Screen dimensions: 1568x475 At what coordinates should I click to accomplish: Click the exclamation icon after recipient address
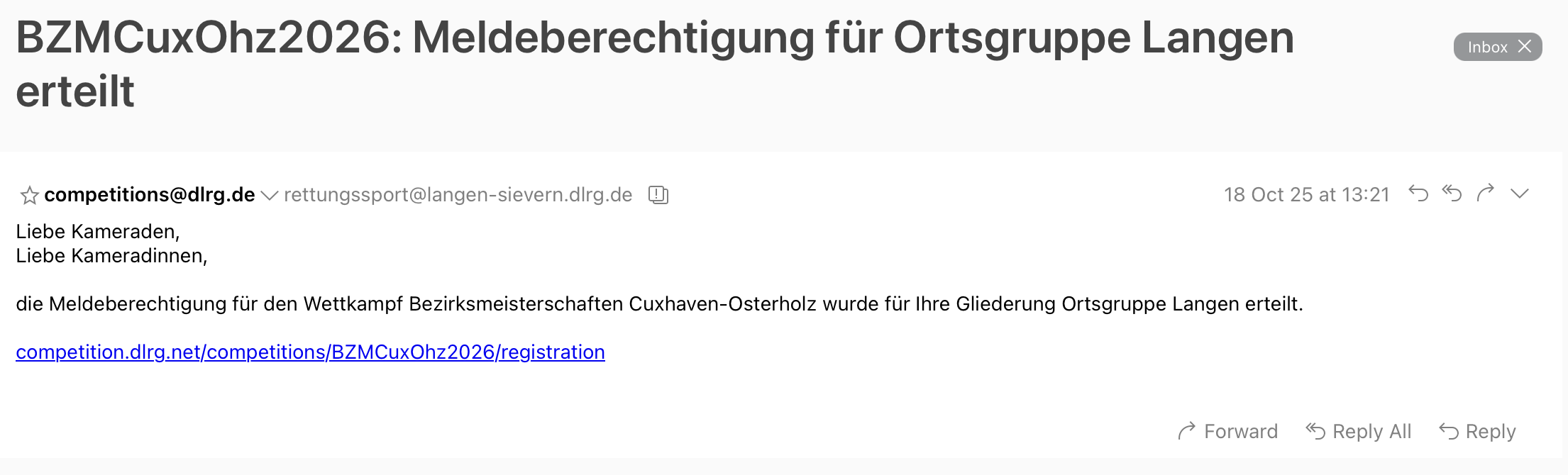658,195
